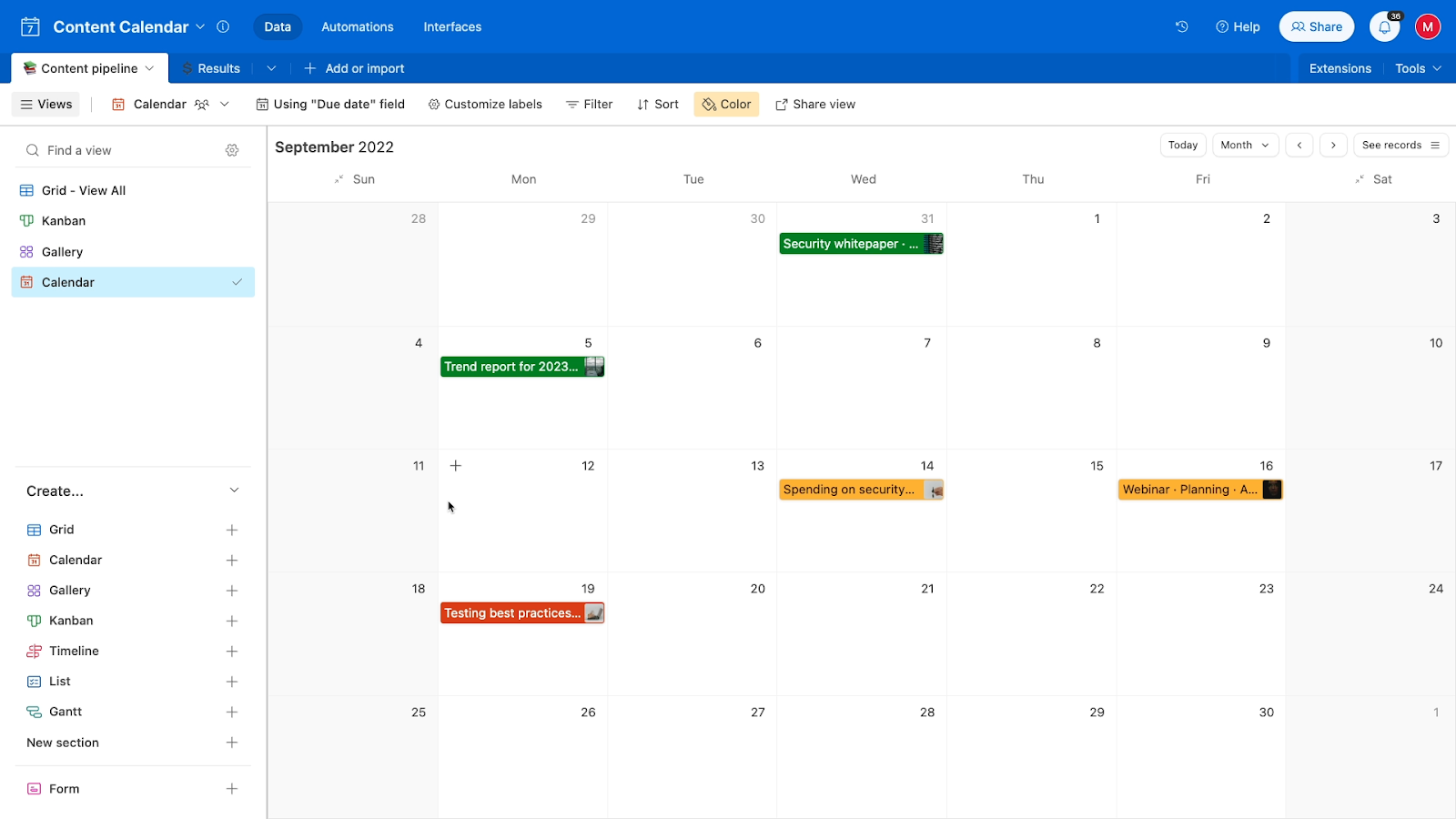This screenshot has width=1456, height=819.
Task: Open the Sort options
Action: (658, 105)
